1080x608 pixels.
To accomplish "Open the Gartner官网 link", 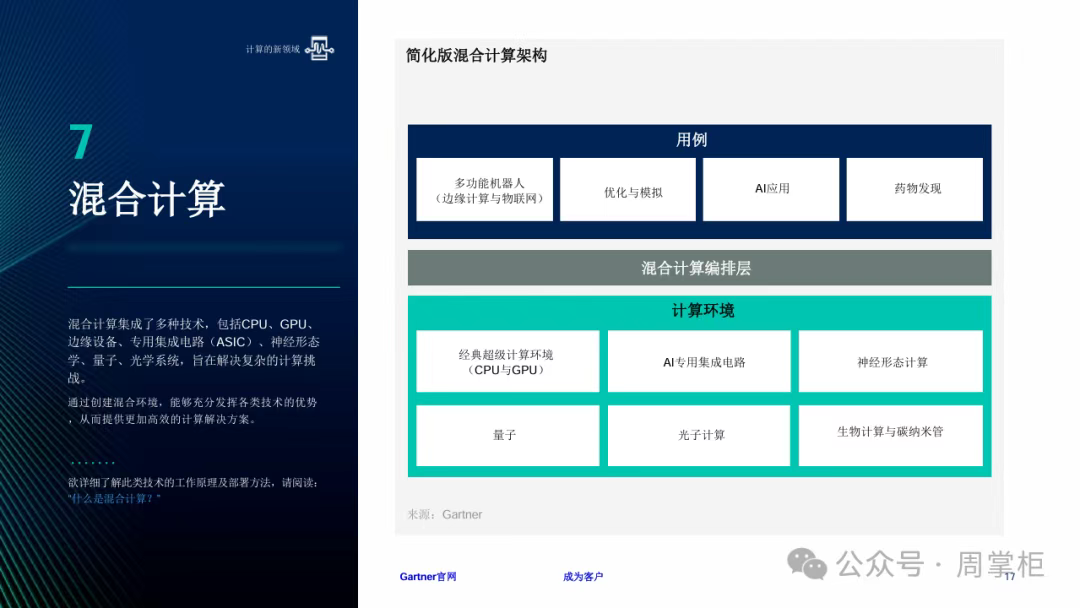I will click(x=428, y=577).
